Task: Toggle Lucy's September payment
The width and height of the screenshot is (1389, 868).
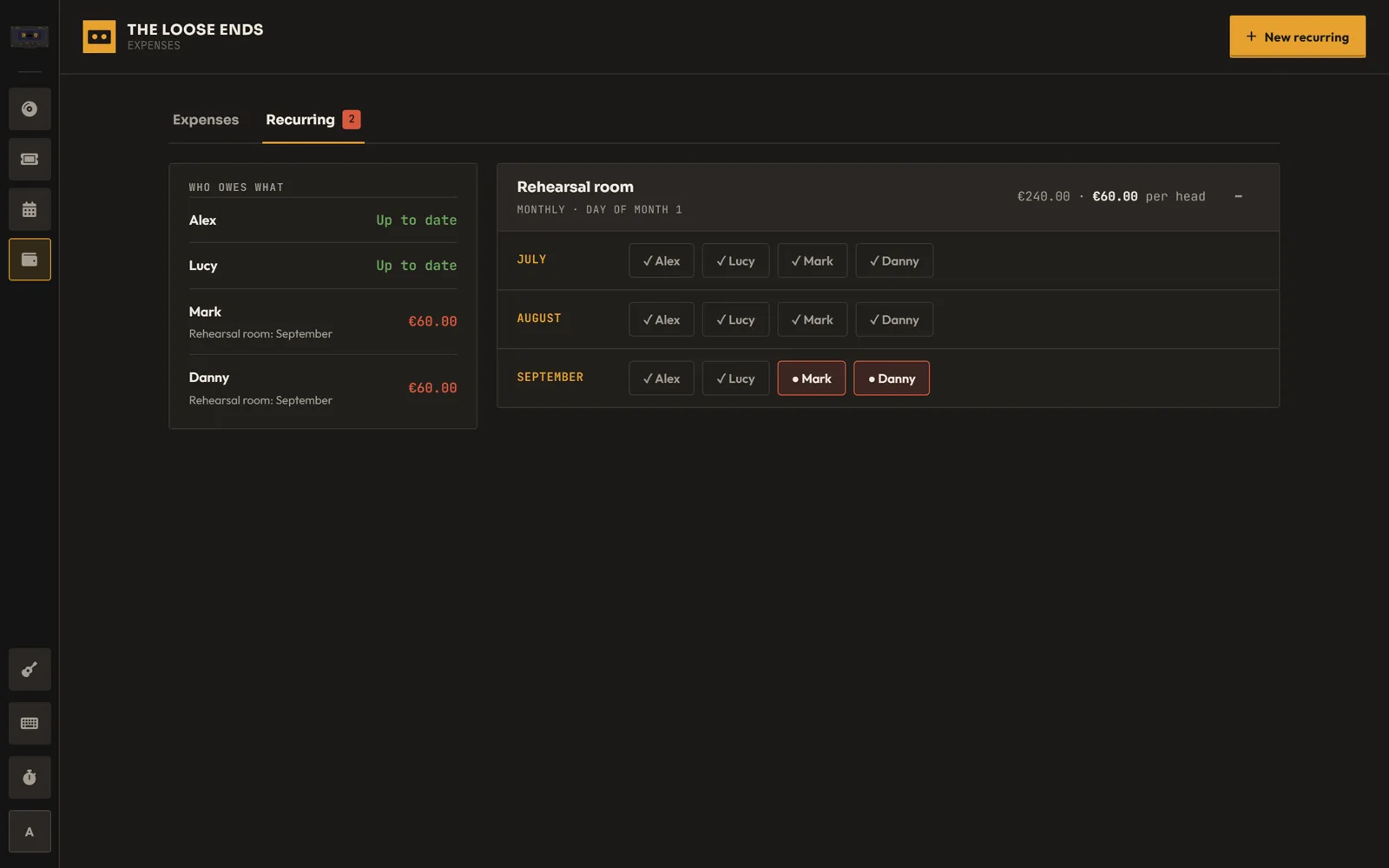Action: (735, 378)
